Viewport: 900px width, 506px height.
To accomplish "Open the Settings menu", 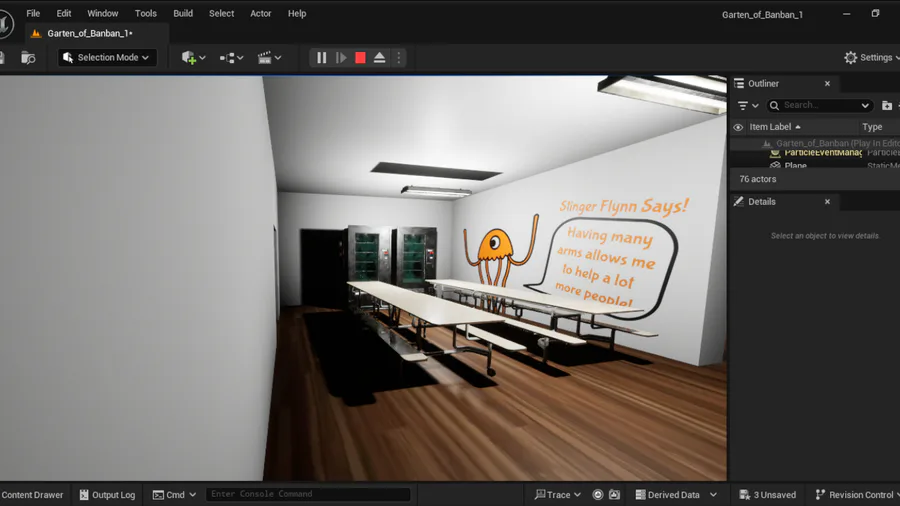I will 871,57.
